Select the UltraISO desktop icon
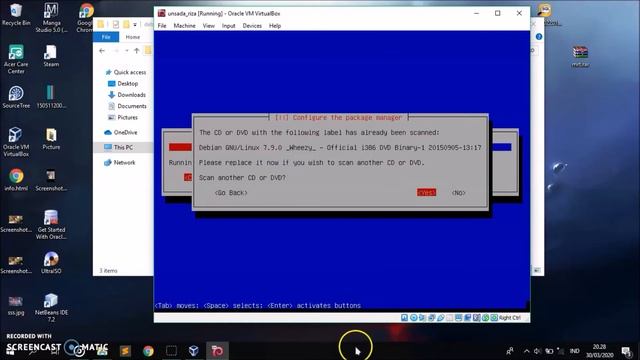640x360 pixels. pos(51,262)
